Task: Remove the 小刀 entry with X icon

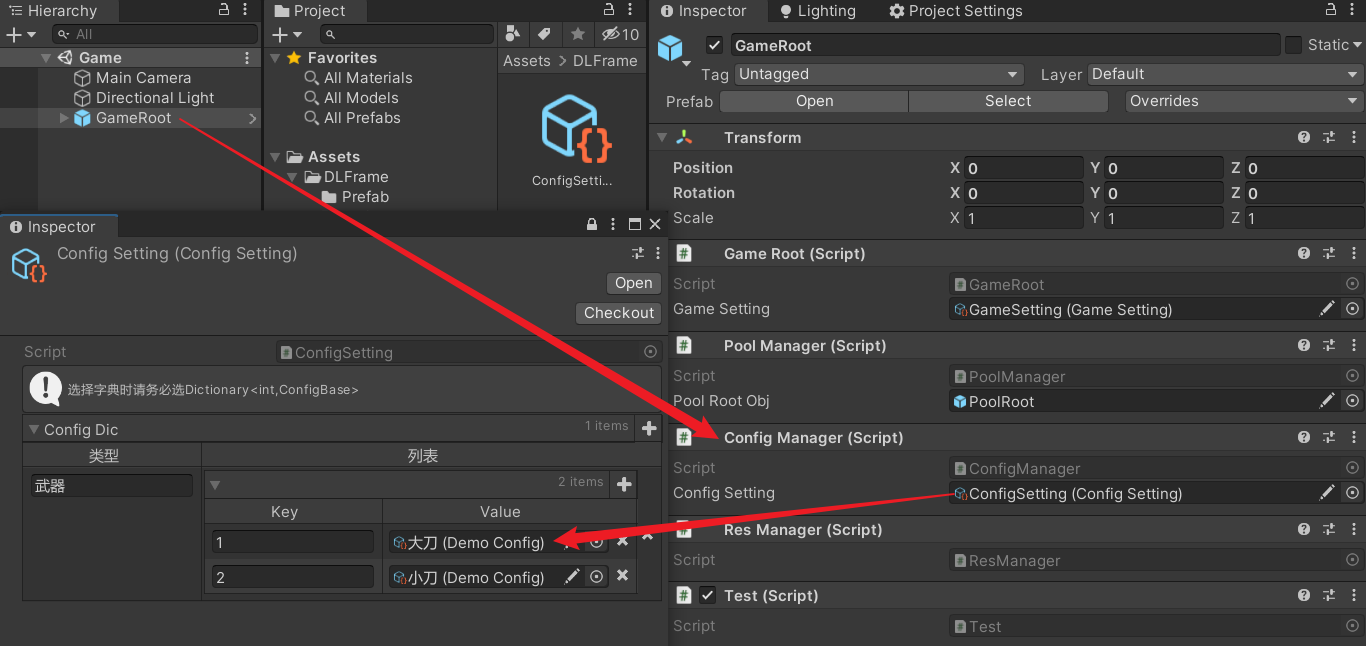Action: click(622, 576)
